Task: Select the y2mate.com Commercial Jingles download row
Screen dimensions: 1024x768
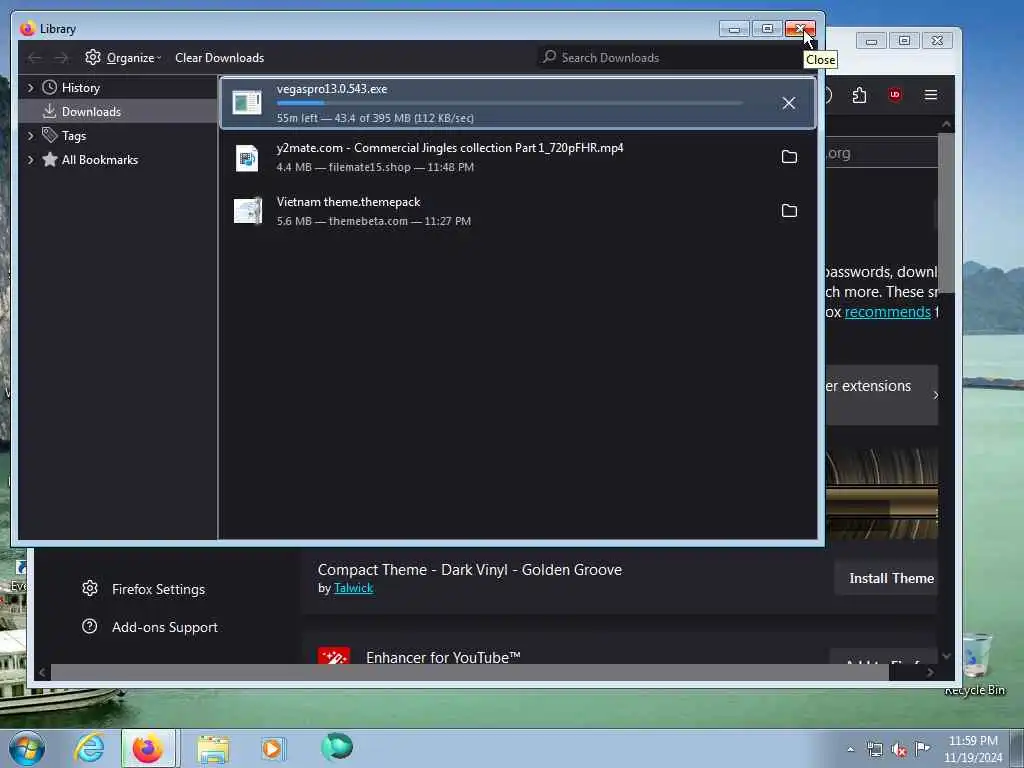Action: (x=518, y=157)
